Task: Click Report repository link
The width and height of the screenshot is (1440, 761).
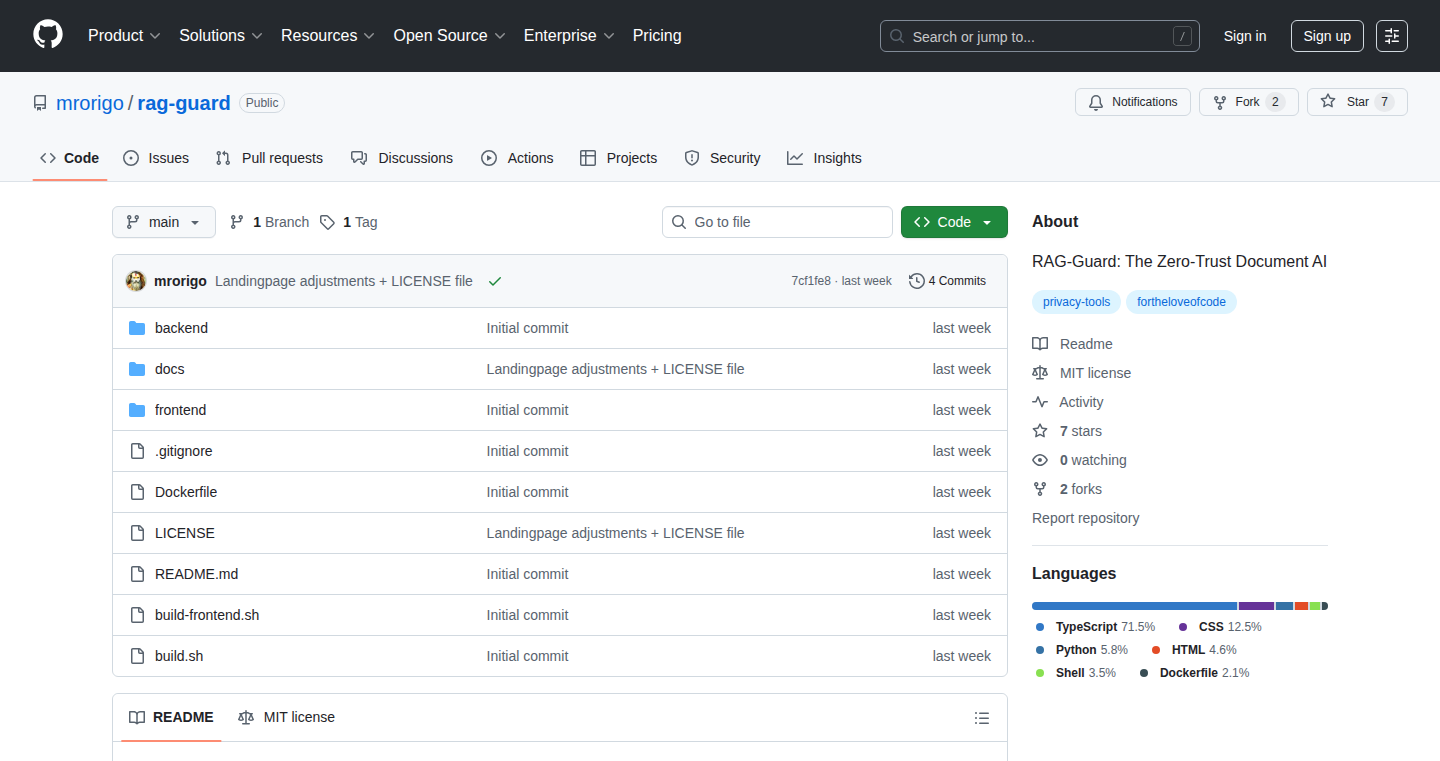Action: 1085,518
